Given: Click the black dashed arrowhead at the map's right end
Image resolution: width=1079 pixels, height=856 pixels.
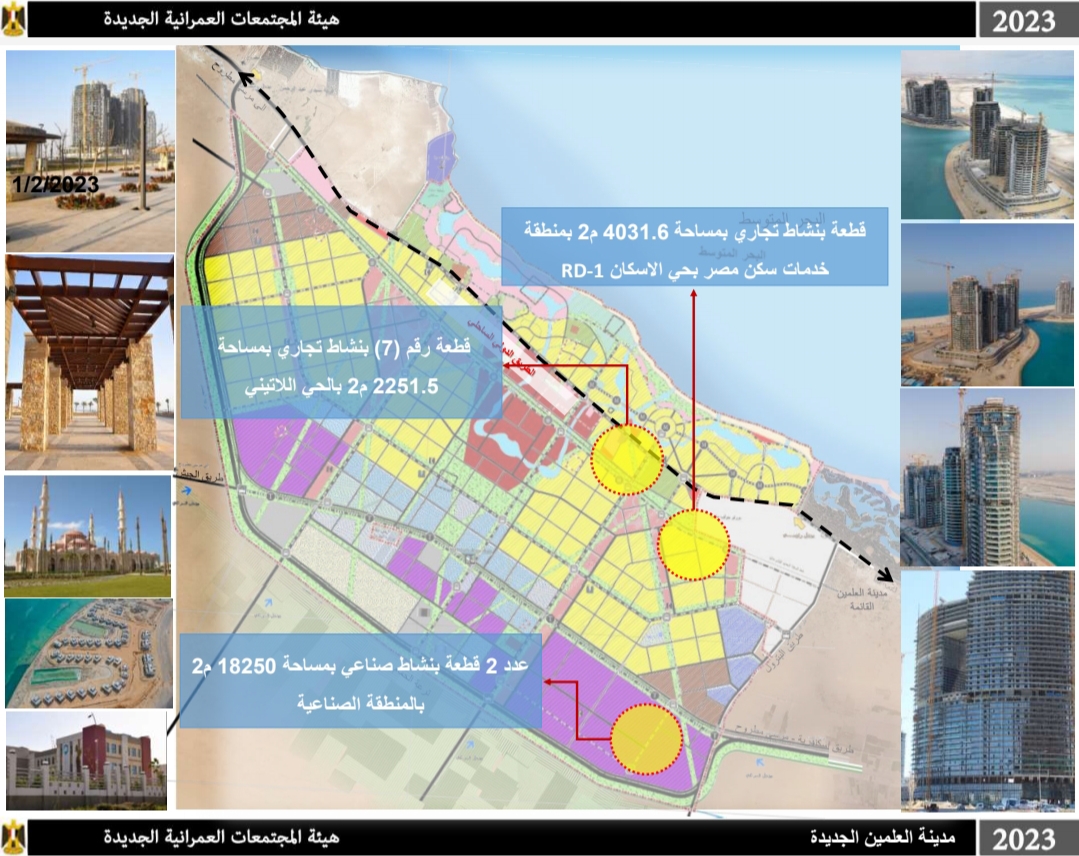Looking at the screenshot, I should coord(888,573).
